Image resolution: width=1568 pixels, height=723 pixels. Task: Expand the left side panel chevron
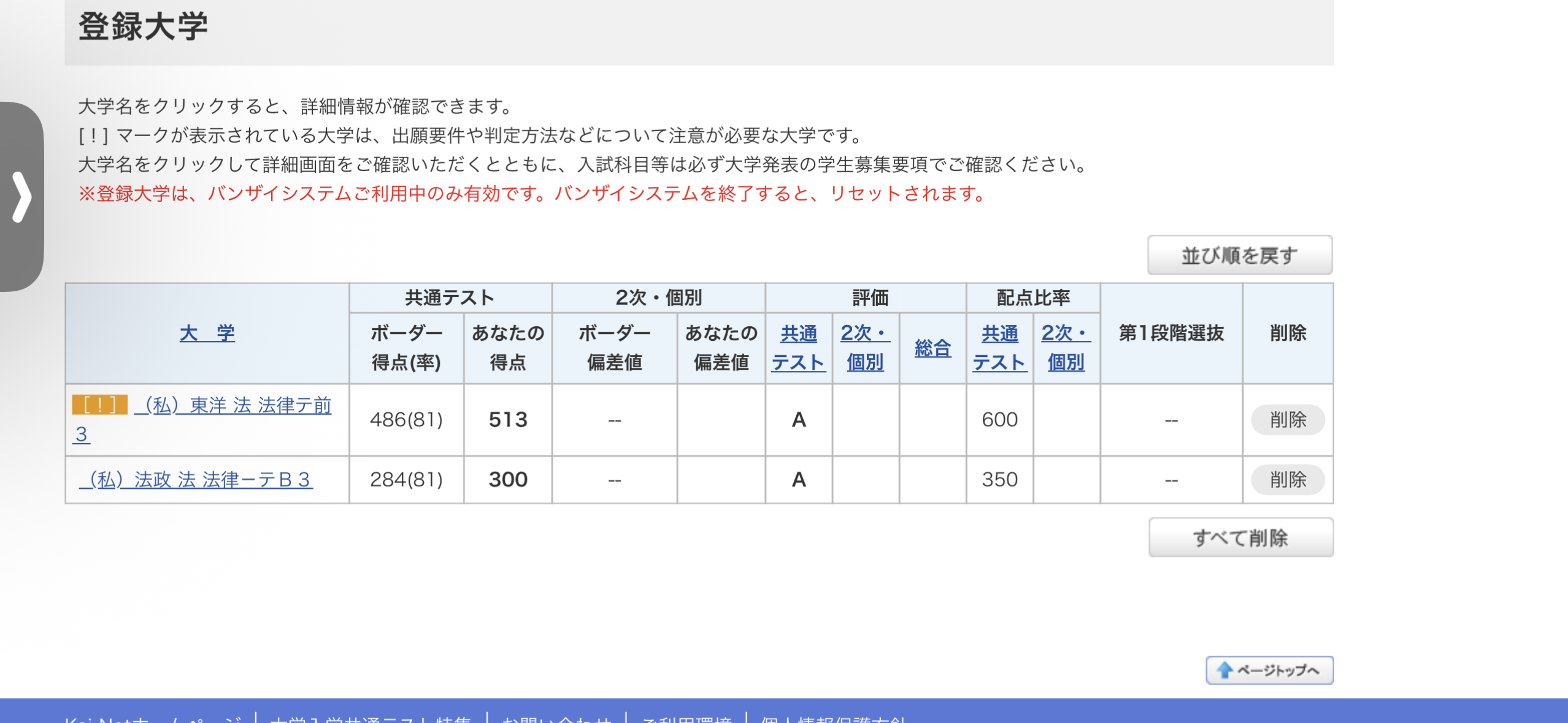tap(21, 197)
